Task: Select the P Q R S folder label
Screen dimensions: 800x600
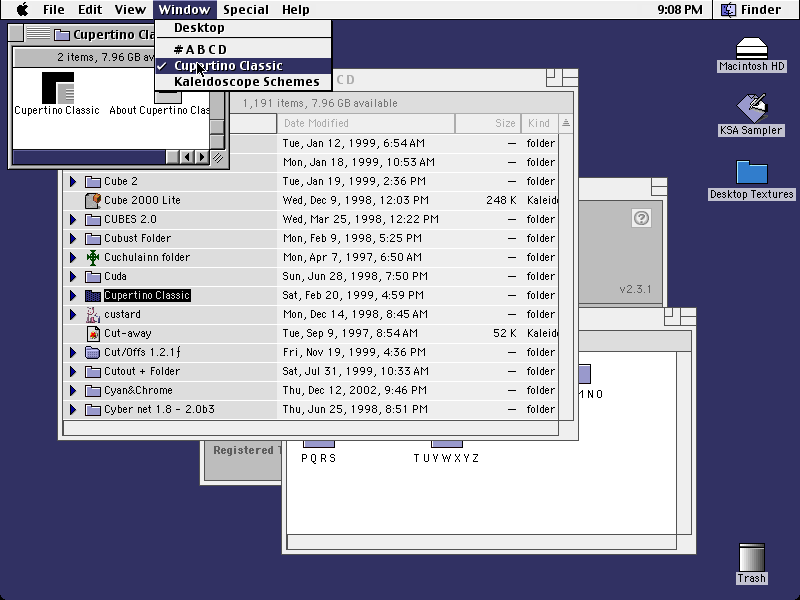Action: 319,458
